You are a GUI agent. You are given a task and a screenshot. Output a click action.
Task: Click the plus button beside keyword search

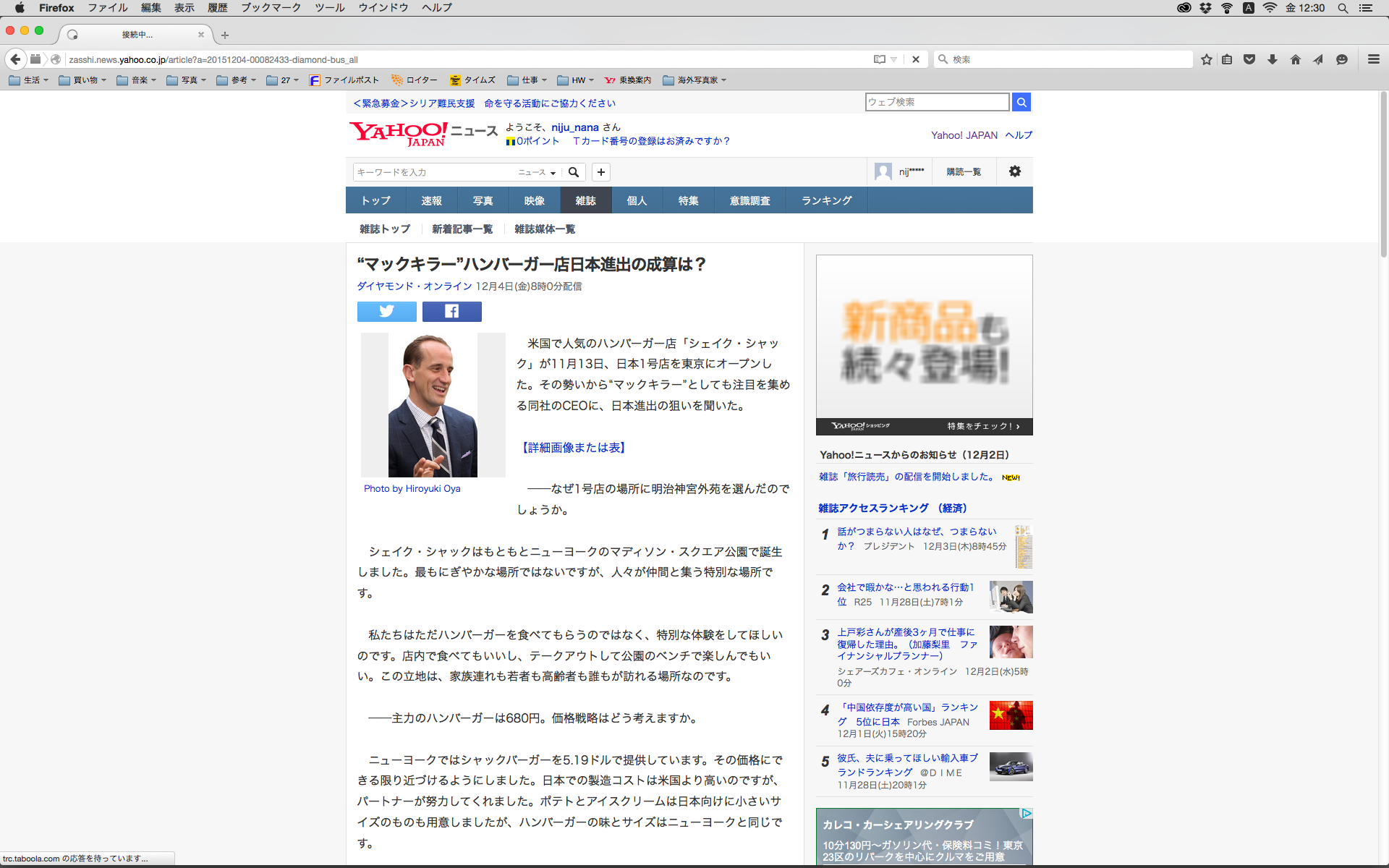[600, 172]
